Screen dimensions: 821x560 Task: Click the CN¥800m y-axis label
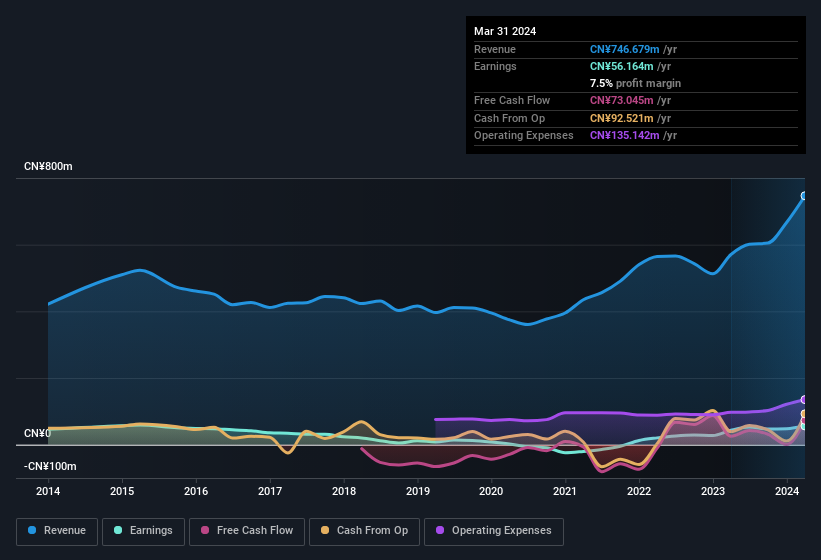pos(48,166)
